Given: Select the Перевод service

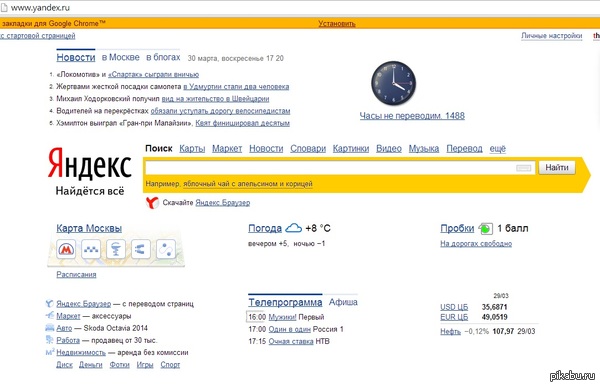Looking at the screenshot, I should [x=464, y=149].
